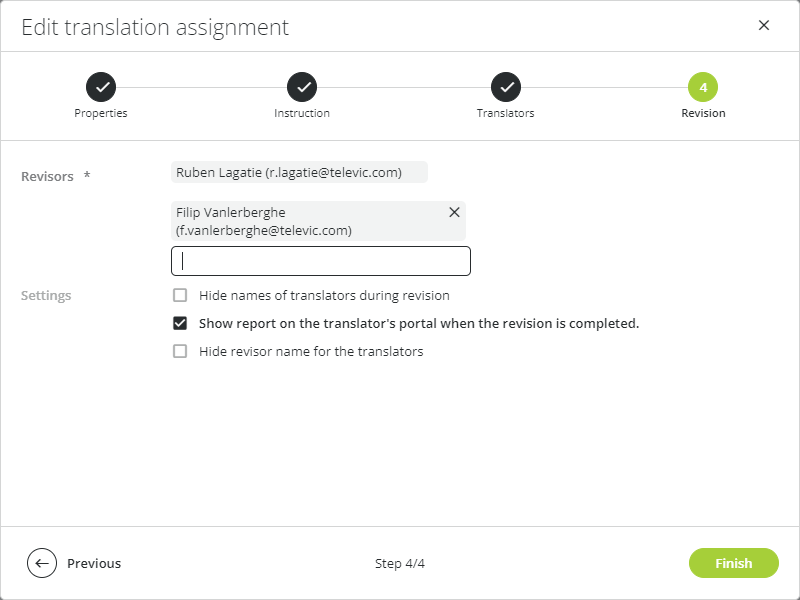This screenshot has width=800, height=600.
Task: Click the Previous text link
Action: click(94, 563)
